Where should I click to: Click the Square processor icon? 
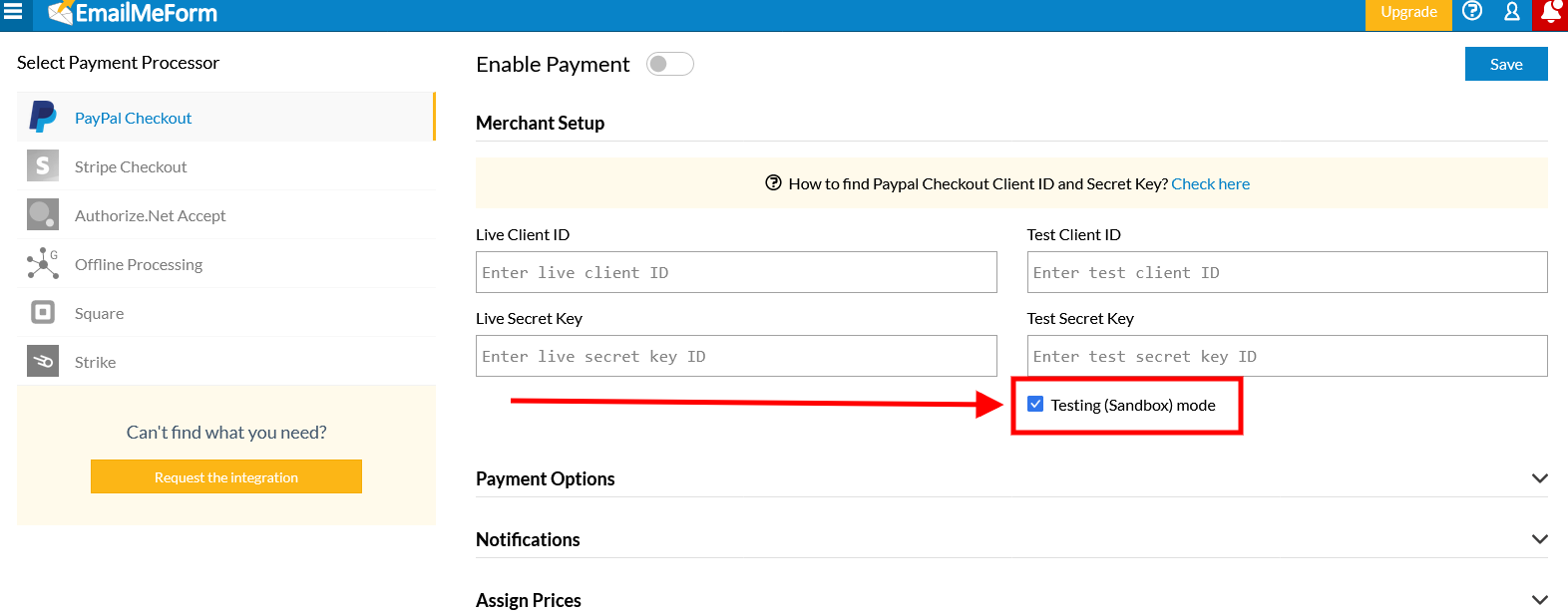coord(43,312)
